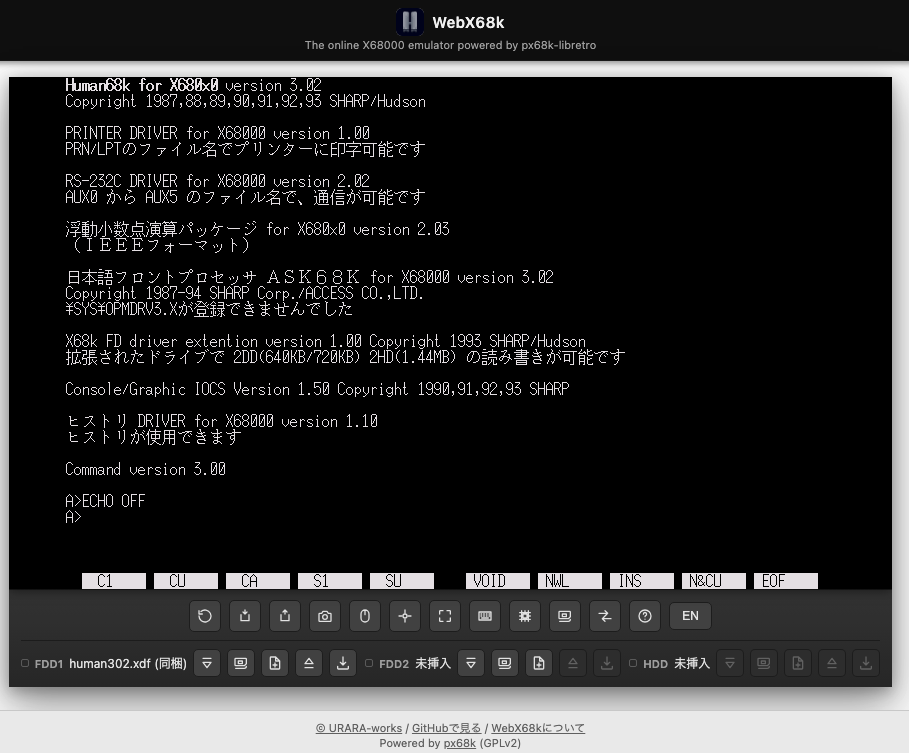Click the FDD2 download icon

coord(606,663)
